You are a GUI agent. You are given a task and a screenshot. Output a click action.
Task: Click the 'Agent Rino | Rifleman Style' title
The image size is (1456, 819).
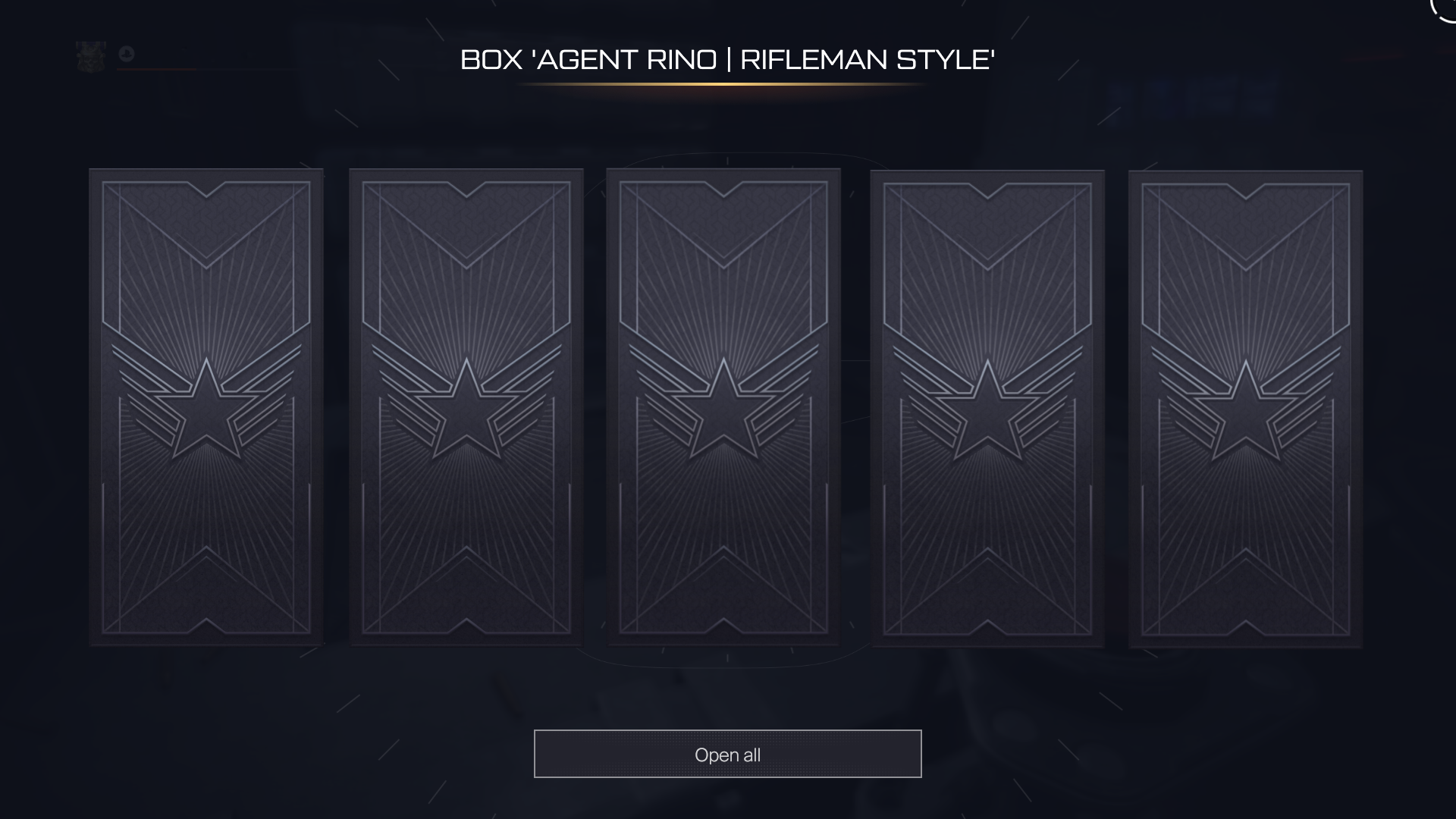[x=727, y=59]
